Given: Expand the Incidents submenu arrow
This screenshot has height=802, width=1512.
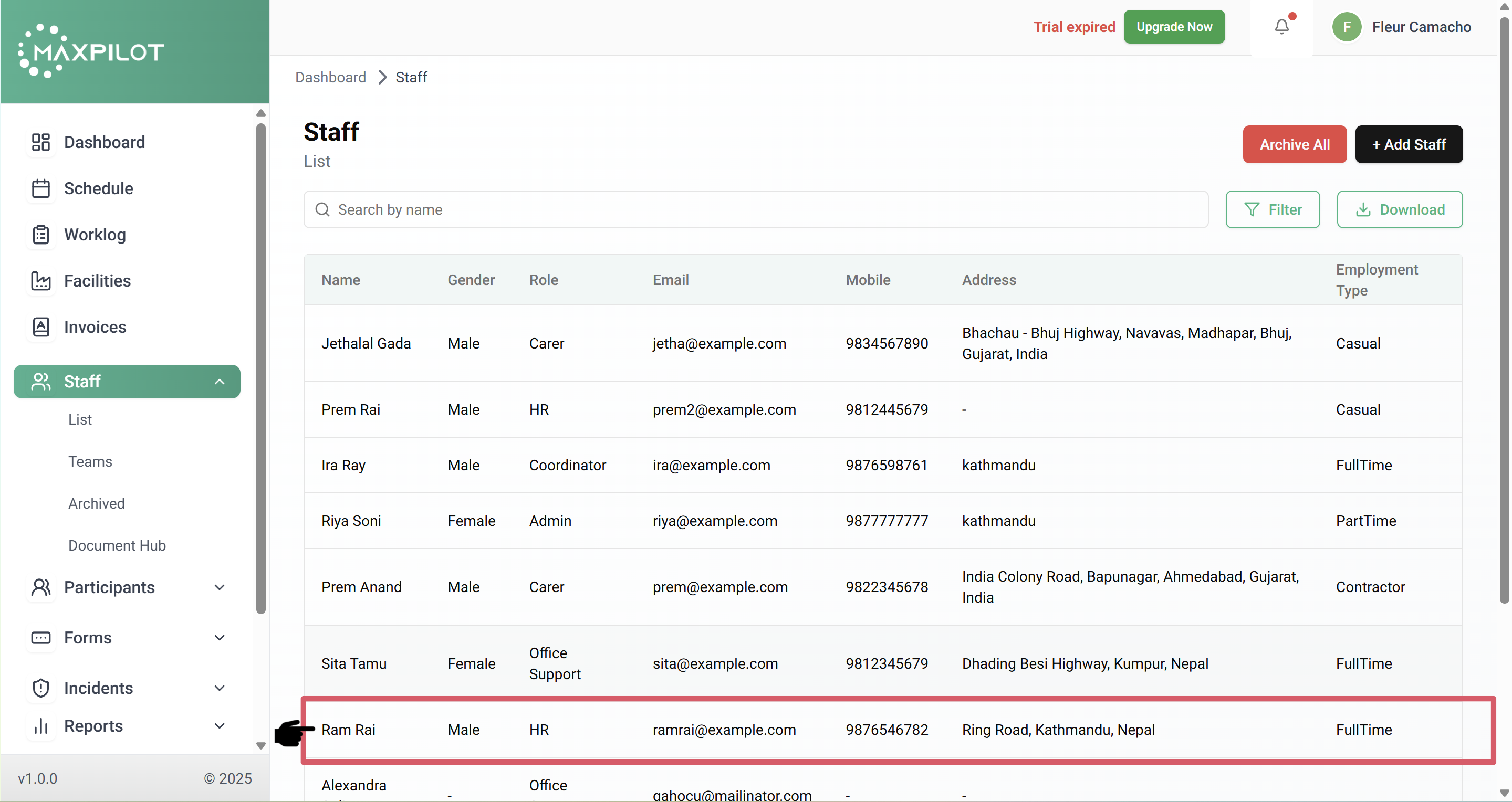Looking at the screenshot, I should pos(220,688).
